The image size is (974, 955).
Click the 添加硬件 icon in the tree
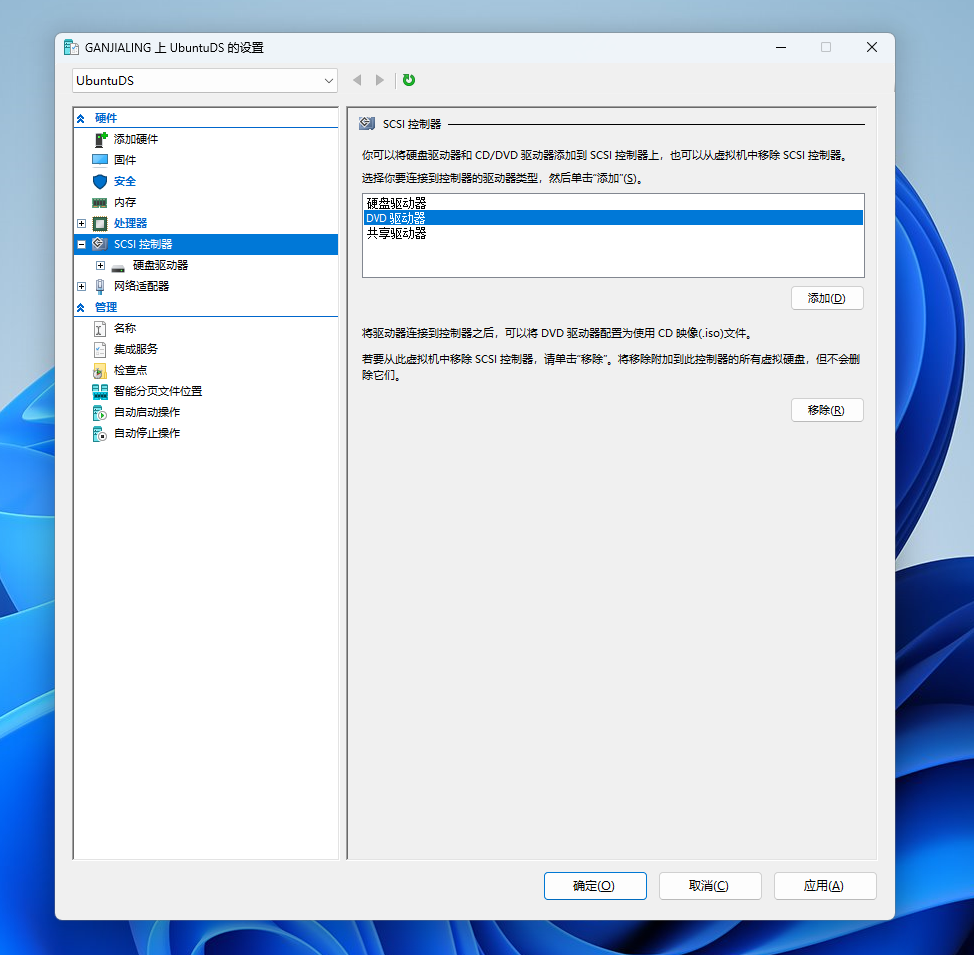(100, 139)
